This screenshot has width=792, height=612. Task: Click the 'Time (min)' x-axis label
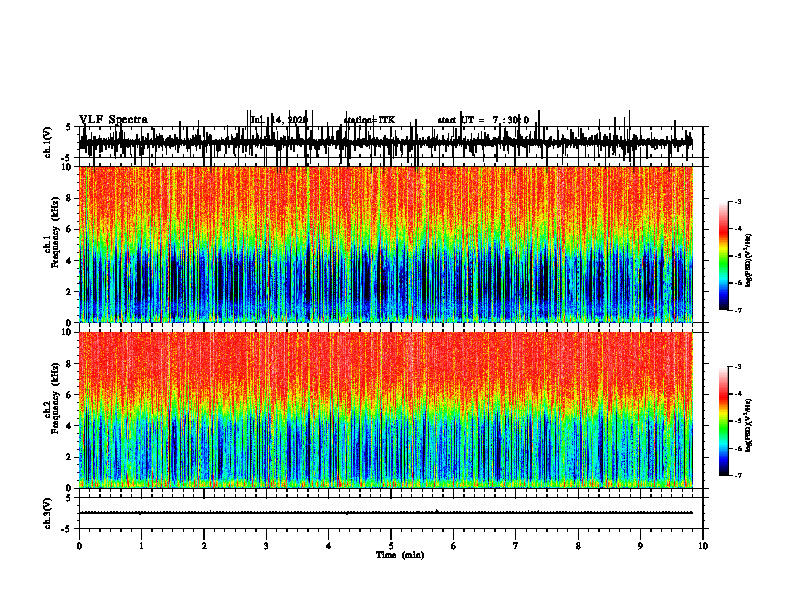coord(400,555)
